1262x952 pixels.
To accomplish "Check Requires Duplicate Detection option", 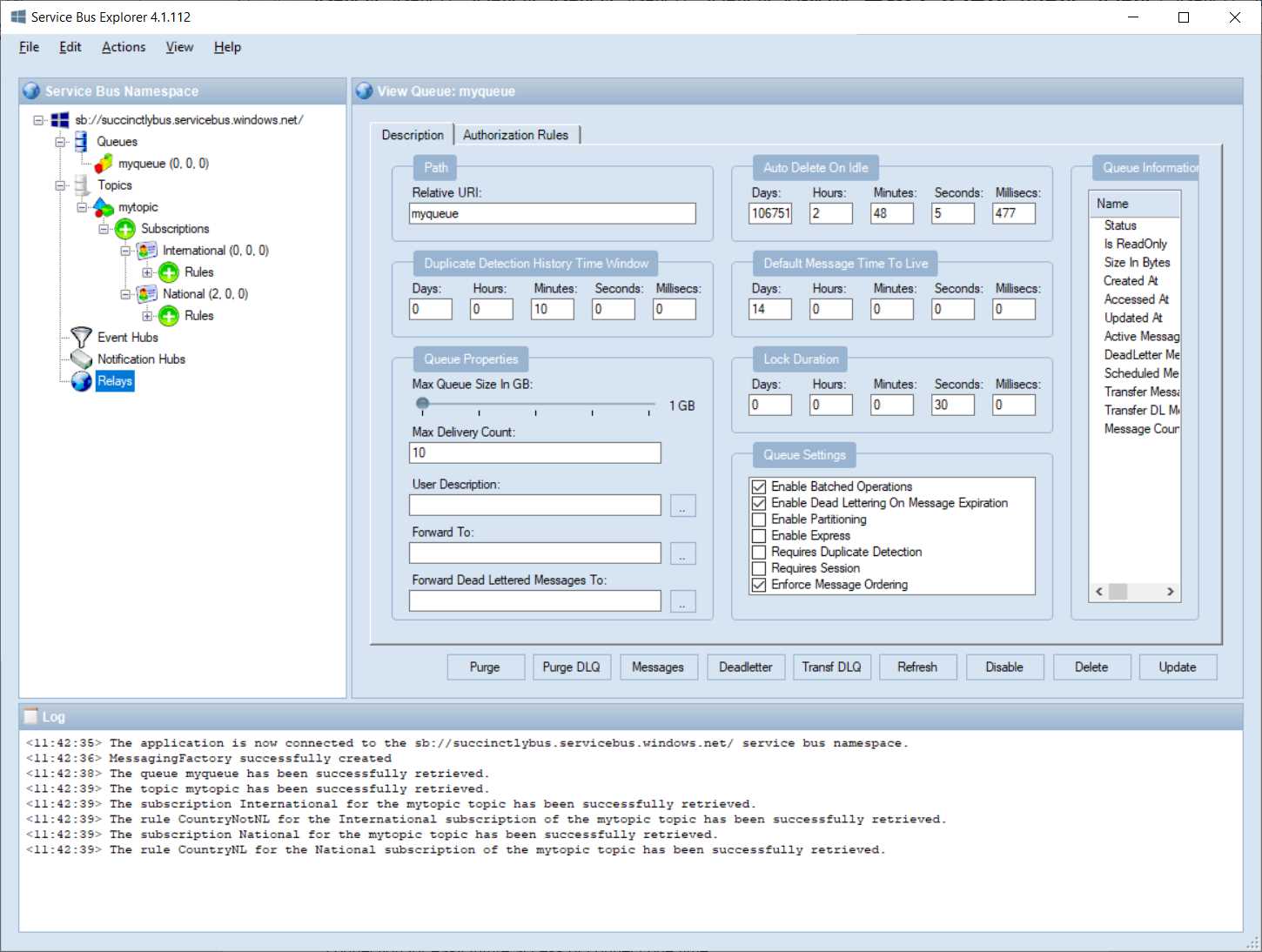I will (759, 552).
